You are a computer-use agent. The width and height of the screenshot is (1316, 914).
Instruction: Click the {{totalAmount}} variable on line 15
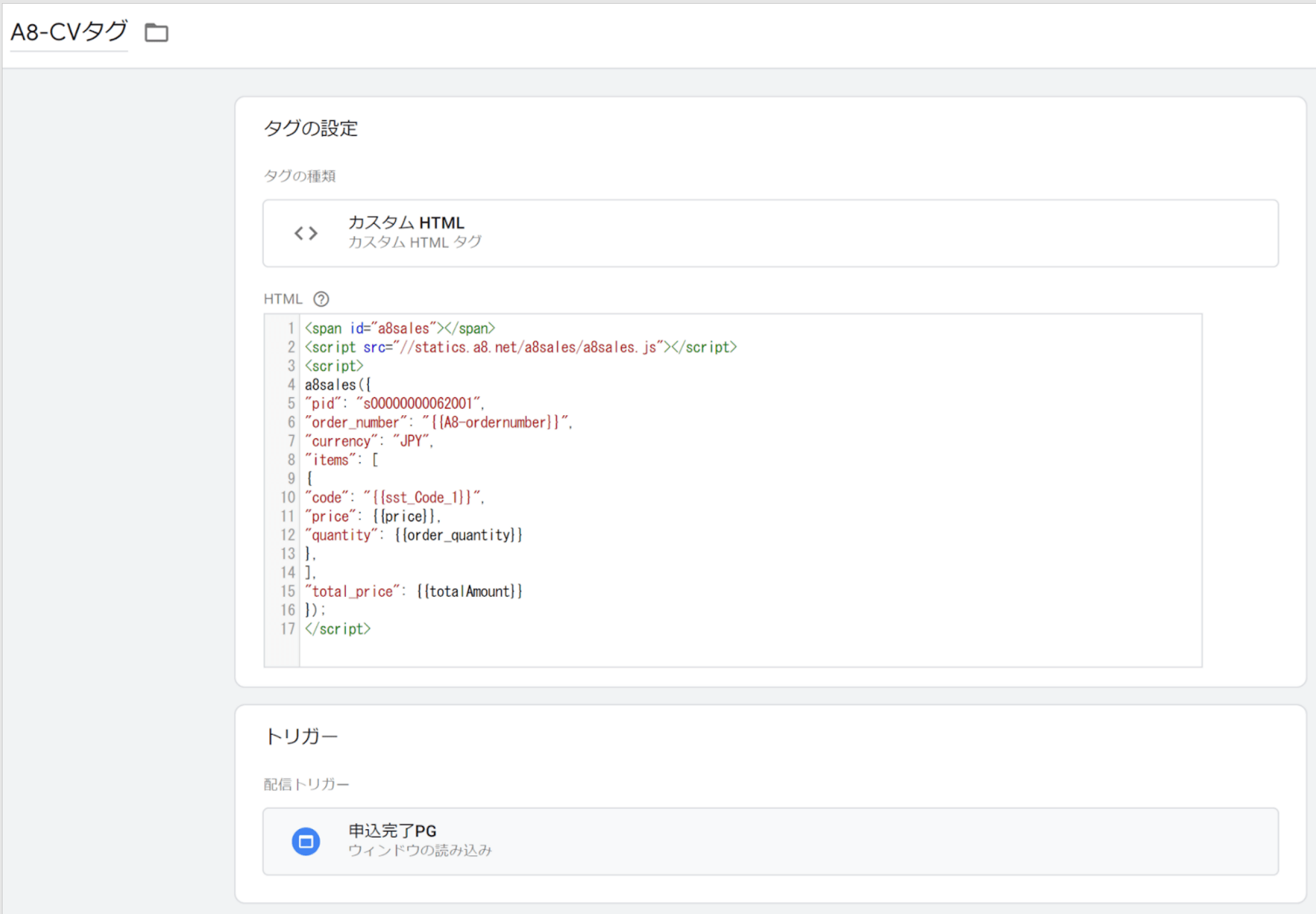[x=469, y=591]
